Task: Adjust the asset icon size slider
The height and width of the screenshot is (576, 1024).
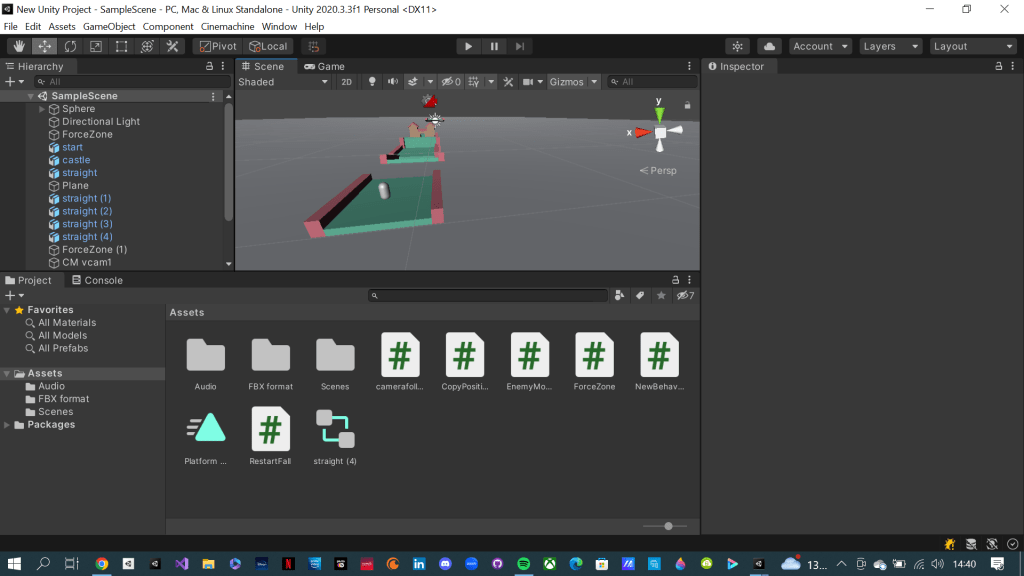Action: (x=668, y=526)
